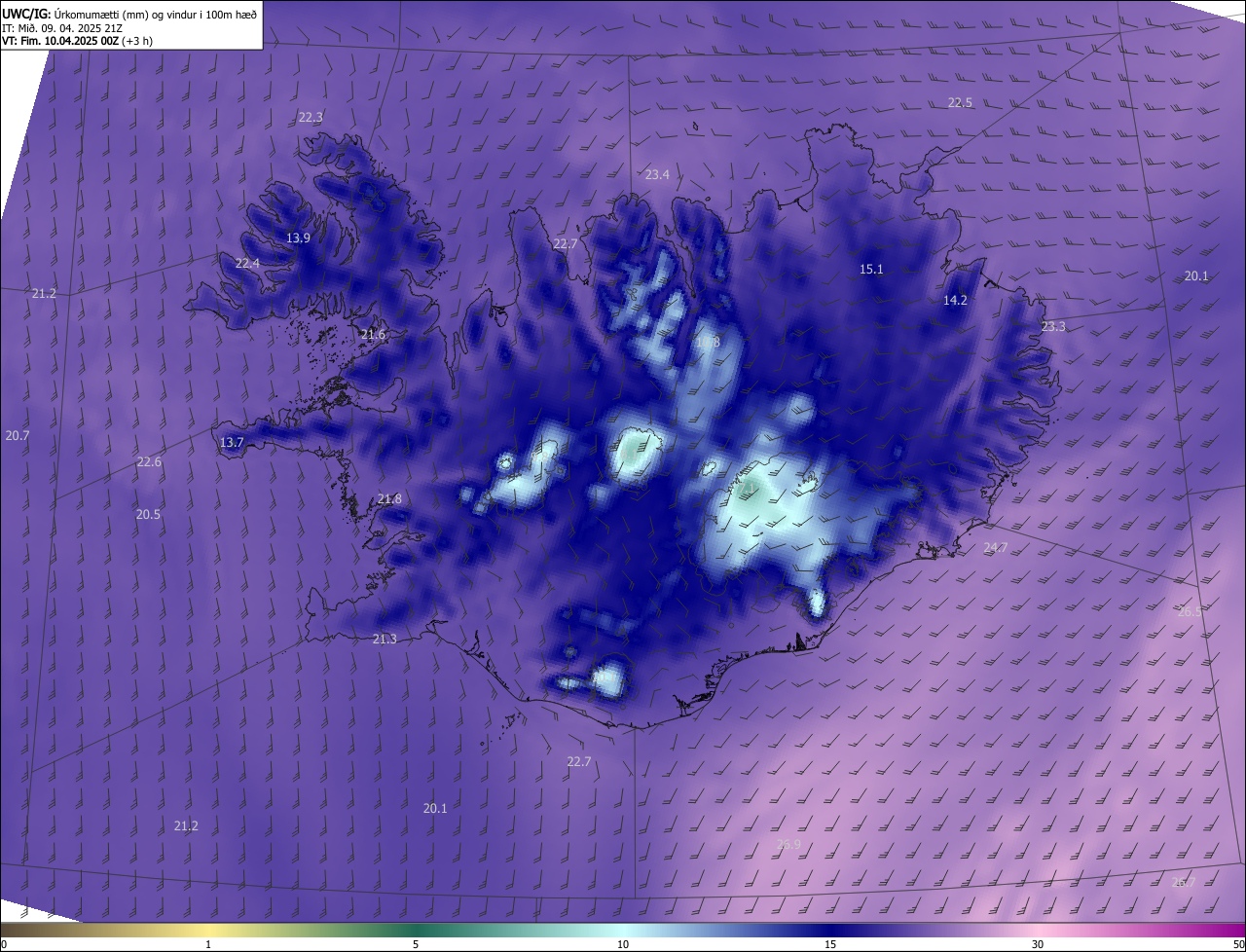Viewport: 1246px width, 952px height.
Task: Click the 15.1 value label
Action: pos(871,269)
